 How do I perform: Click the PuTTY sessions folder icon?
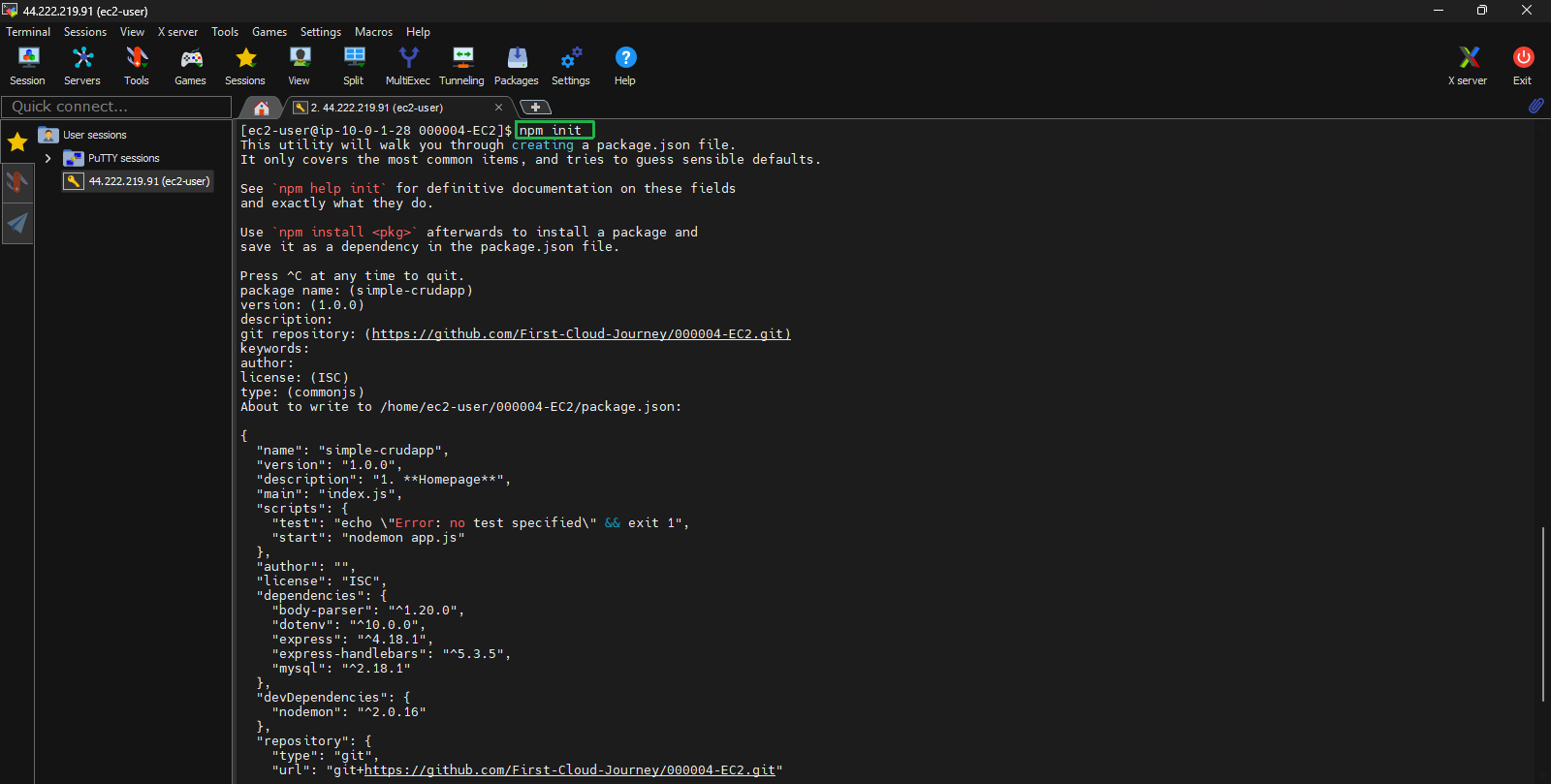74,158
